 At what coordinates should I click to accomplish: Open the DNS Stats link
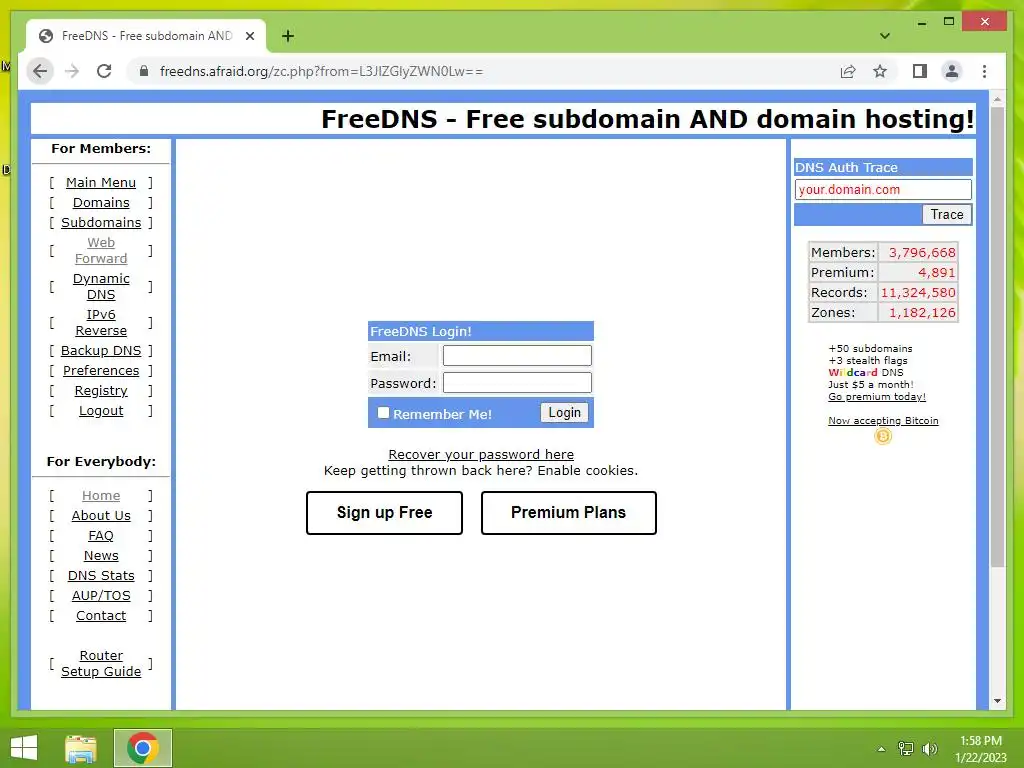point(101,576)
